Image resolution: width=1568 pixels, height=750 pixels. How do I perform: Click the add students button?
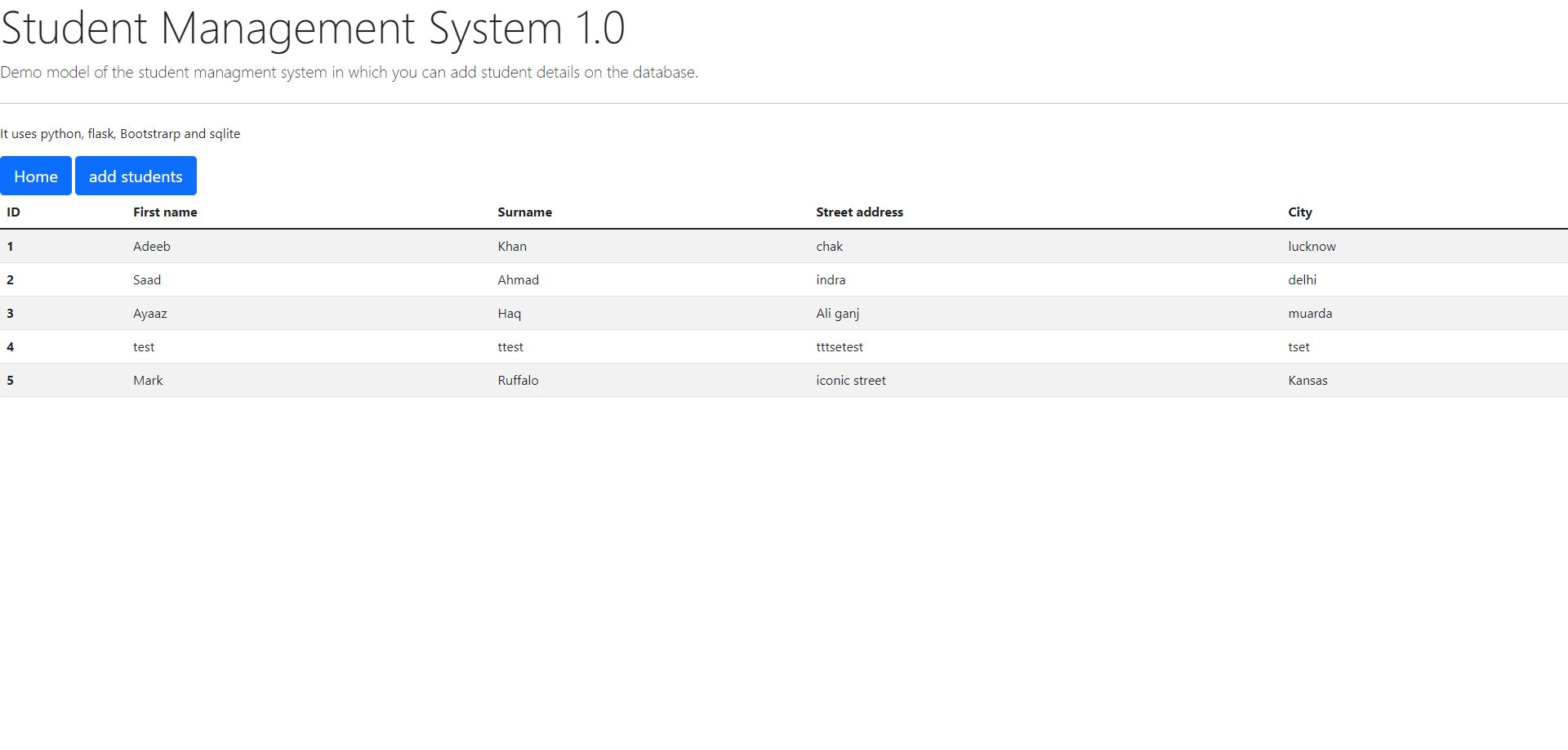[x=136, y=176]
